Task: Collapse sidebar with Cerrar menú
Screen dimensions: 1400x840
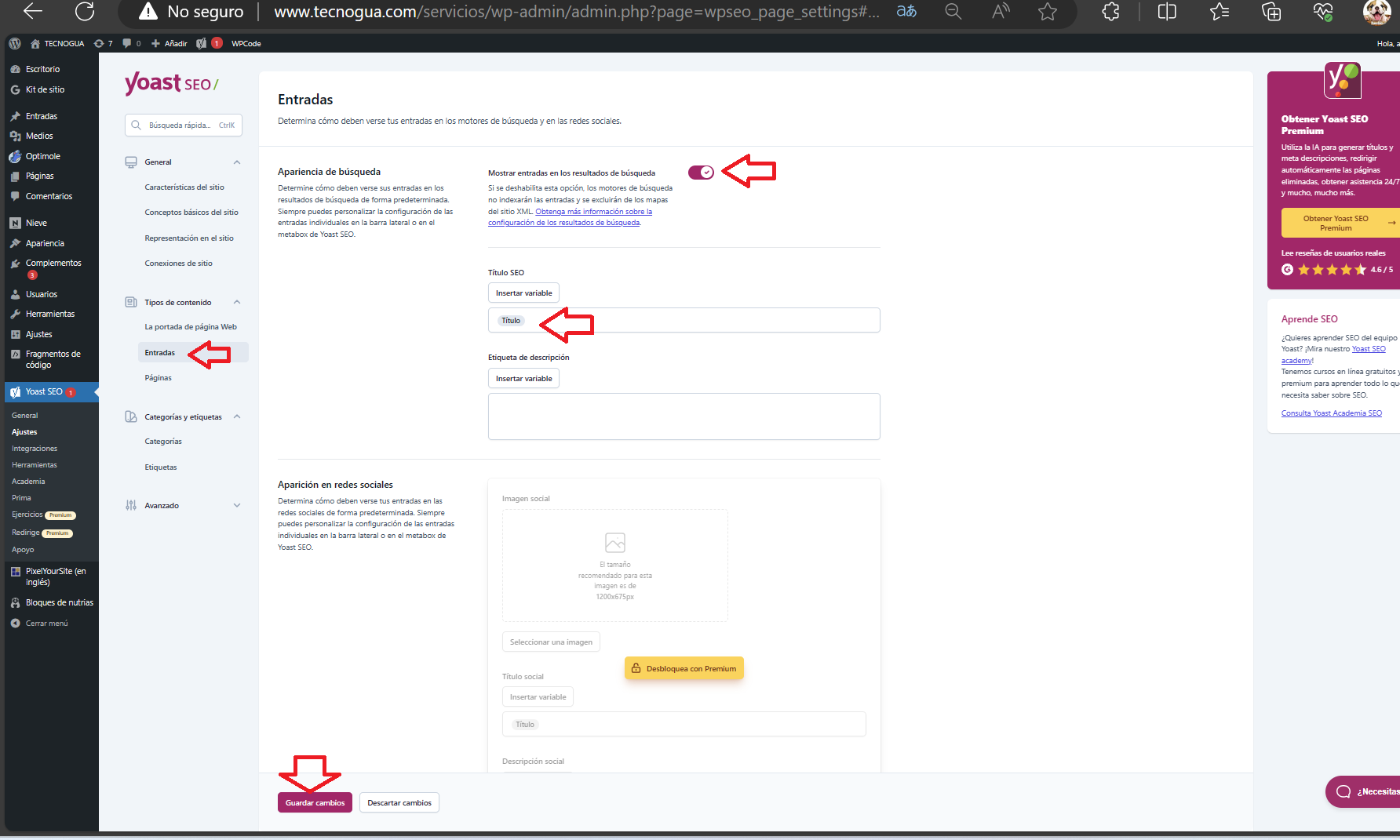Action: (46, 623)
